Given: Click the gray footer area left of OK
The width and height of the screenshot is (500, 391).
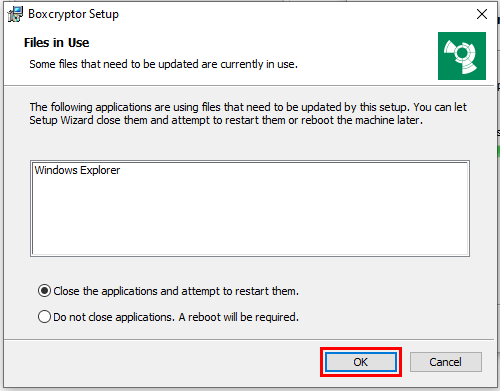Looking at the screenshot, I should [x=160, y=363].
